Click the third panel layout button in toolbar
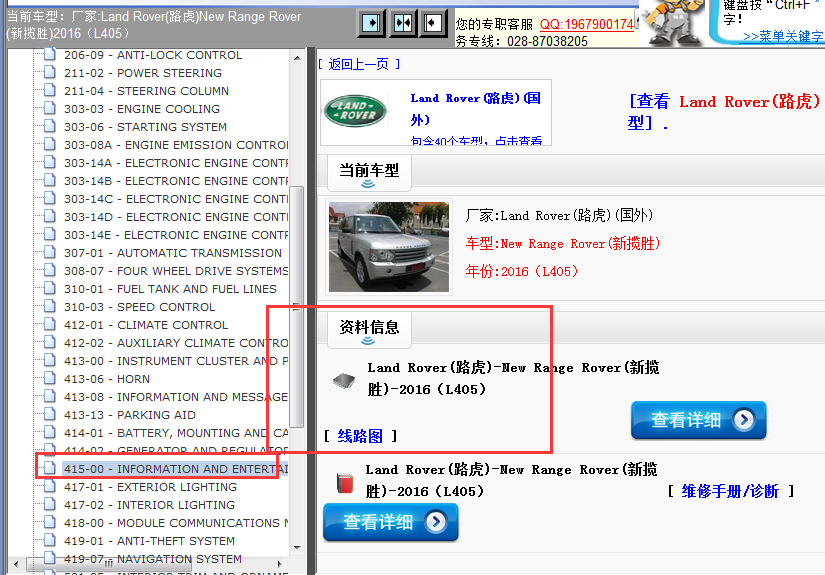The image size is (825, 575). pos(434,22)
